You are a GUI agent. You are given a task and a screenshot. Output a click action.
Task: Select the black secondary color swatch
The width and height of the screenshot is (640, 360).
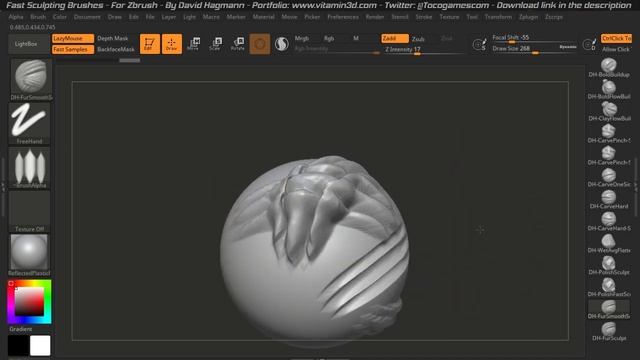click(x=18, y=346)
